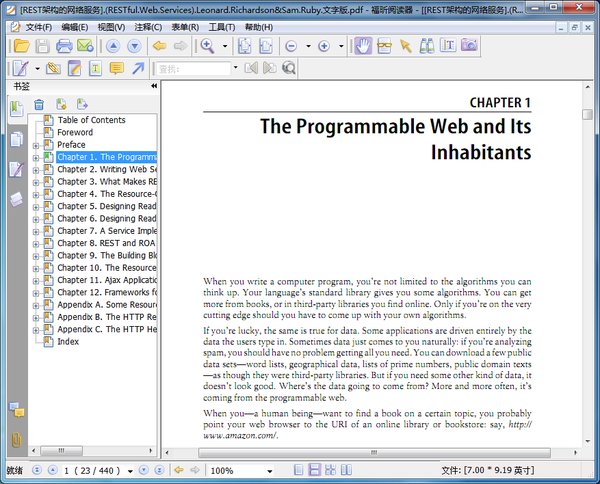Open the zoom tool dropdown arrow
Image resolution: width=600 pixels, height=484 pixels.
tap(225, 46)
